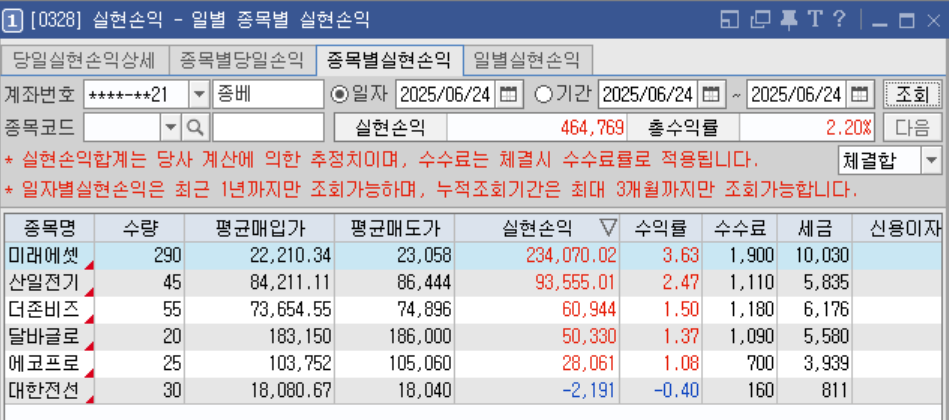The width and height of the screenshot is (949, 420).
Task: Open the 종목별당일손익 tab
Action: (x=241, y=60)
